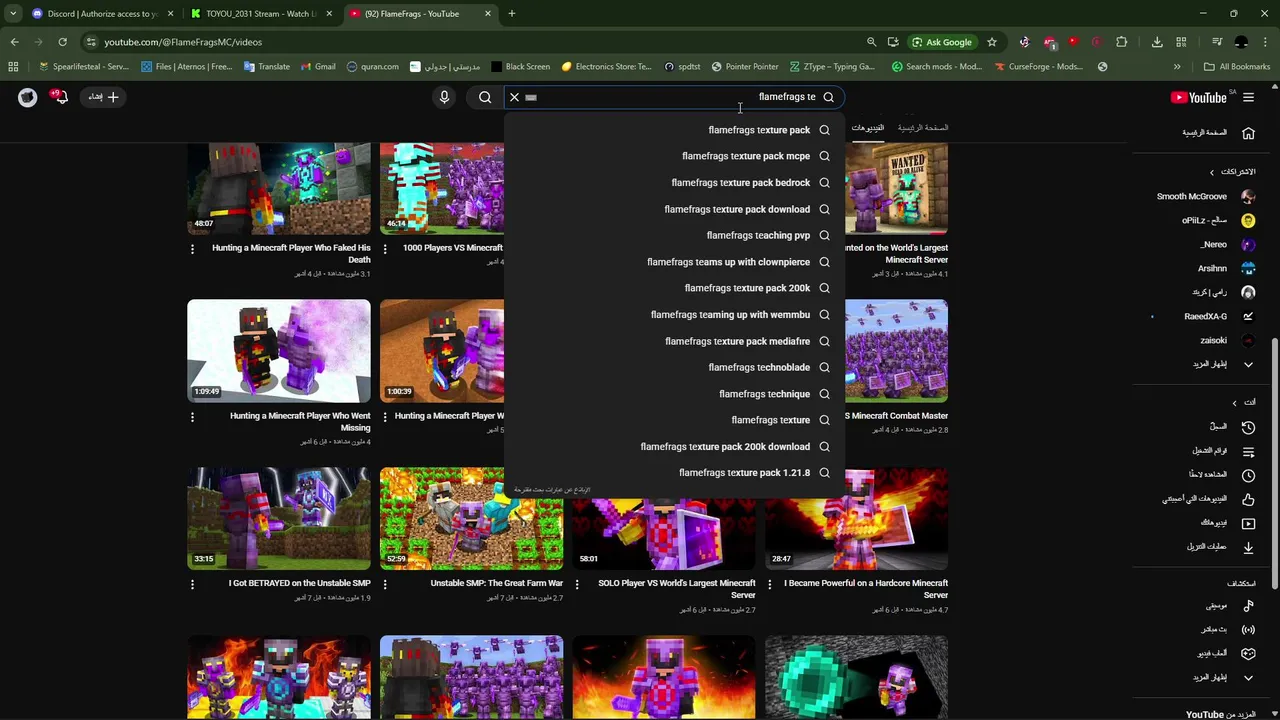
Task: Click the voice search microphone icon
Action: point(444,97)
